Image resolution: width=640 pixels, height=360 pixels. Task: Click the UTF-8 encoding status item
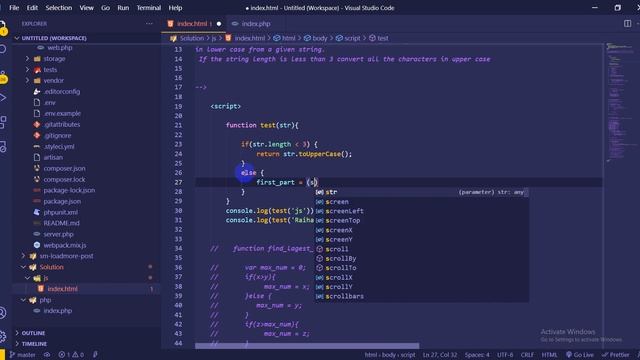tap(505, 355)
